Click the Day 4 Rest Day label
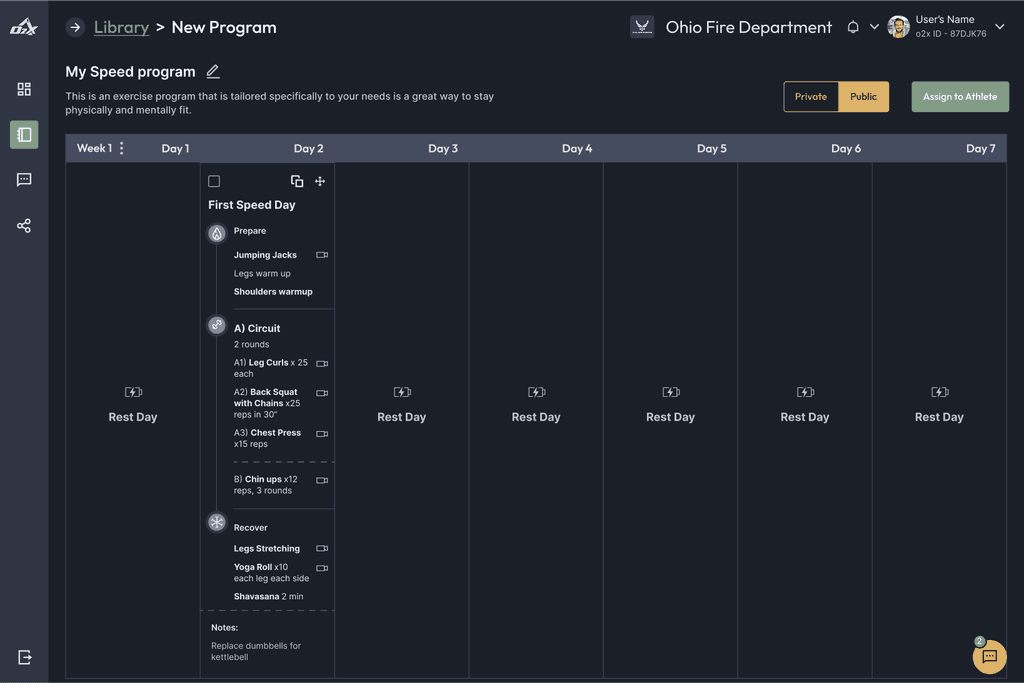Screen dimensions: 1024x683 point(536,417)
